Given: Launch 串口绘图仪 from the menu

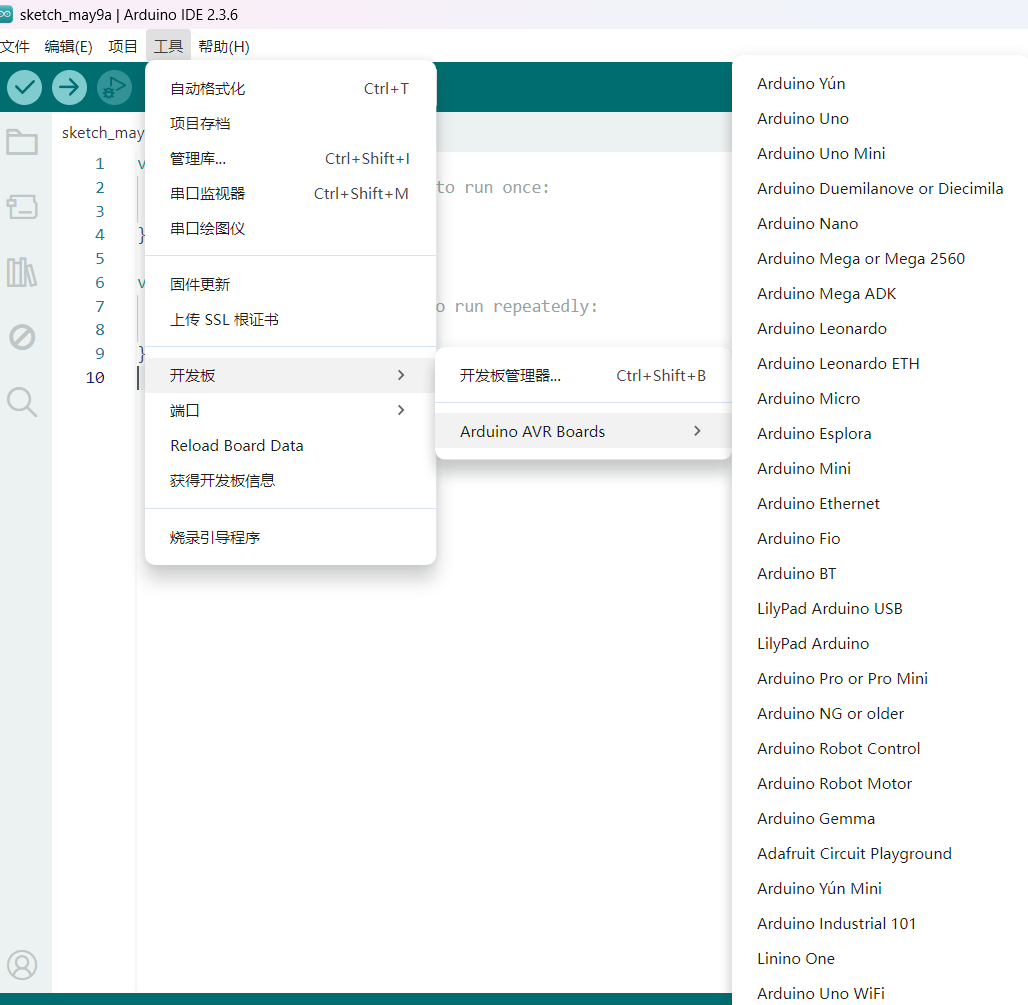Looking at the screenshot, I should coord(290,228).
